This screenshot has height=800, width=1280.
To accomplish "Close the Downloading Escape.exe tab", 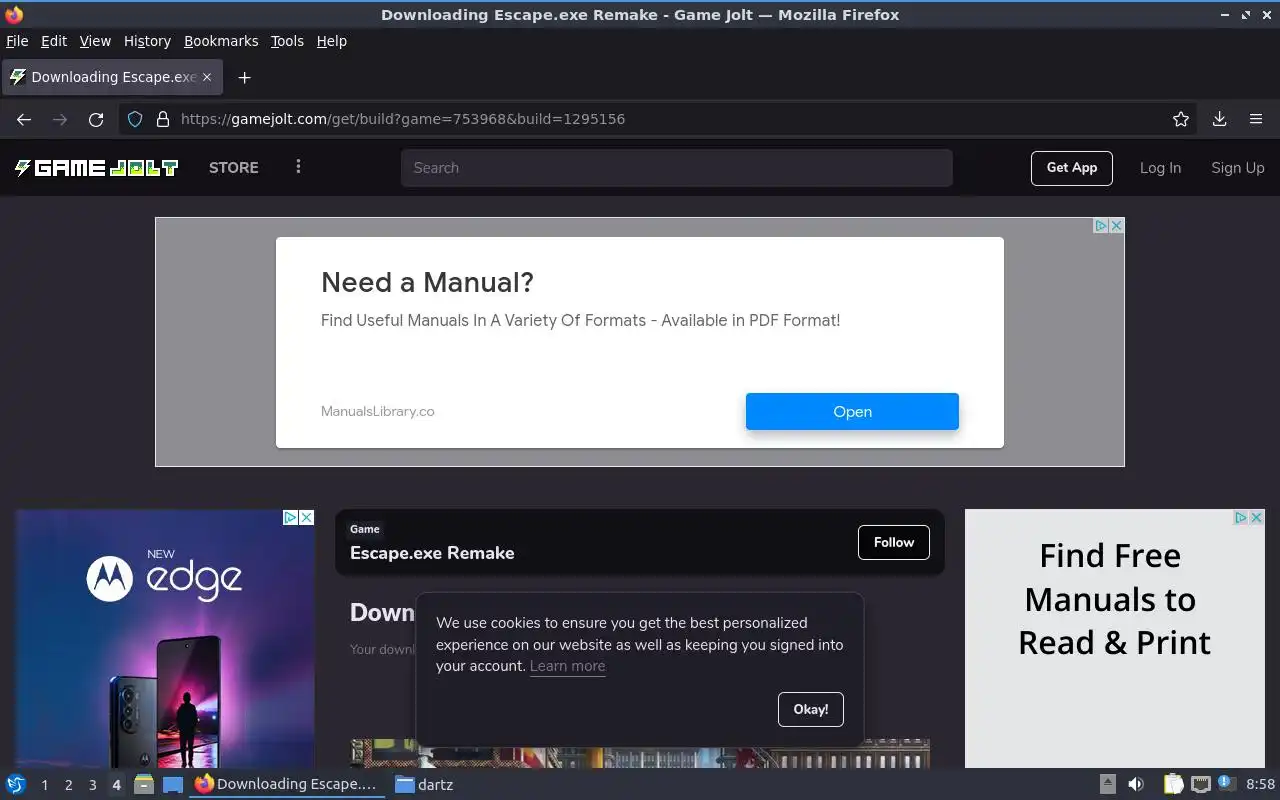I will point(207,77).
